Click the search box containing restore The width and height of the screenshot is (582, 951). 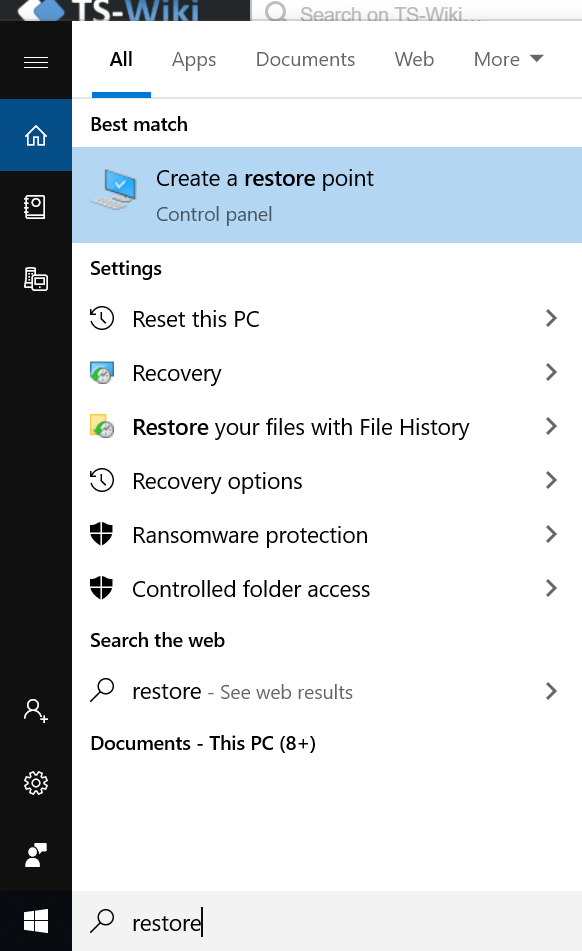(x=327, y=922)
